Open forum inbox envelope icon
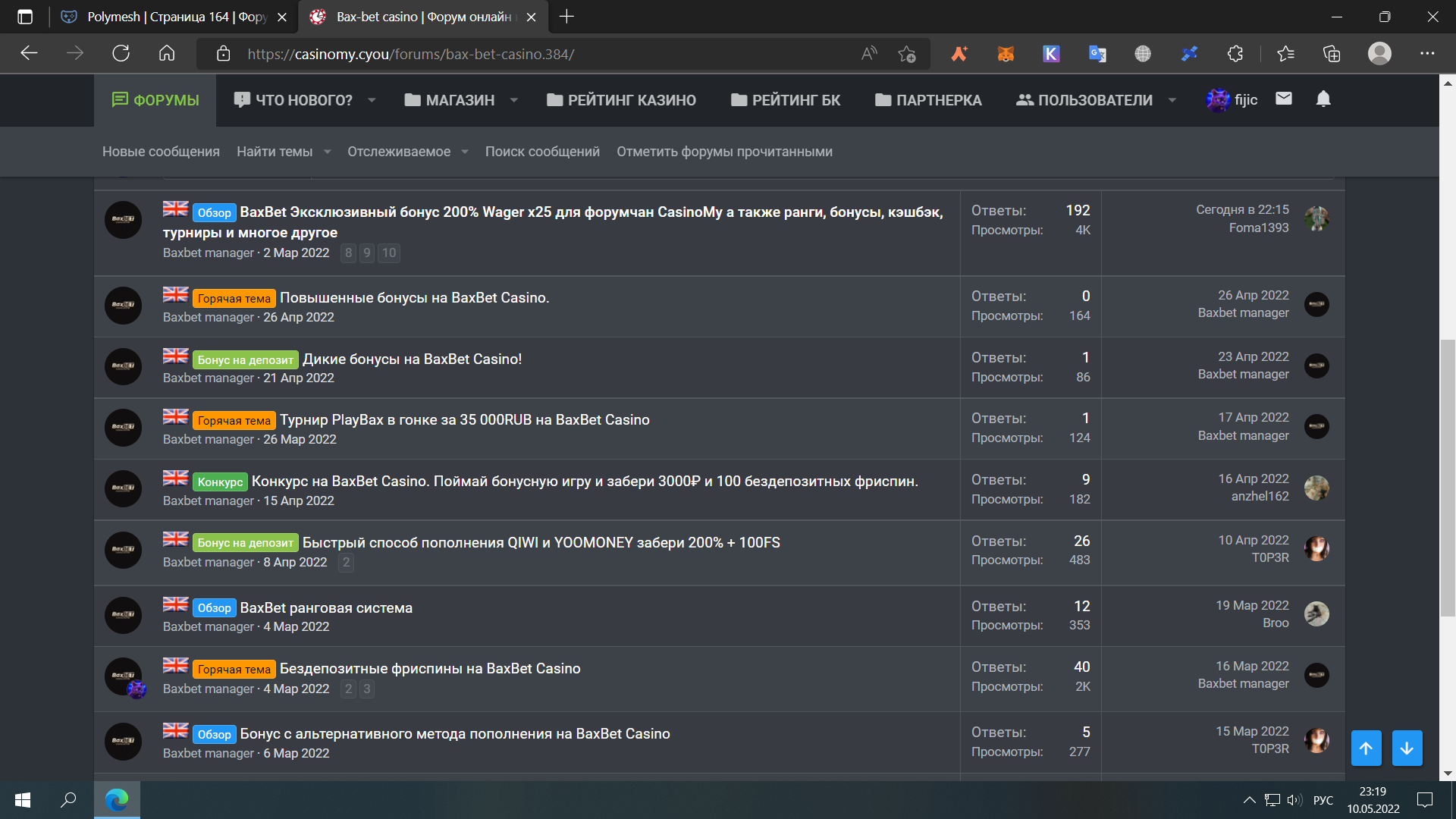Viewport: 1456px width, 819px height. (x=1283, y=99)
